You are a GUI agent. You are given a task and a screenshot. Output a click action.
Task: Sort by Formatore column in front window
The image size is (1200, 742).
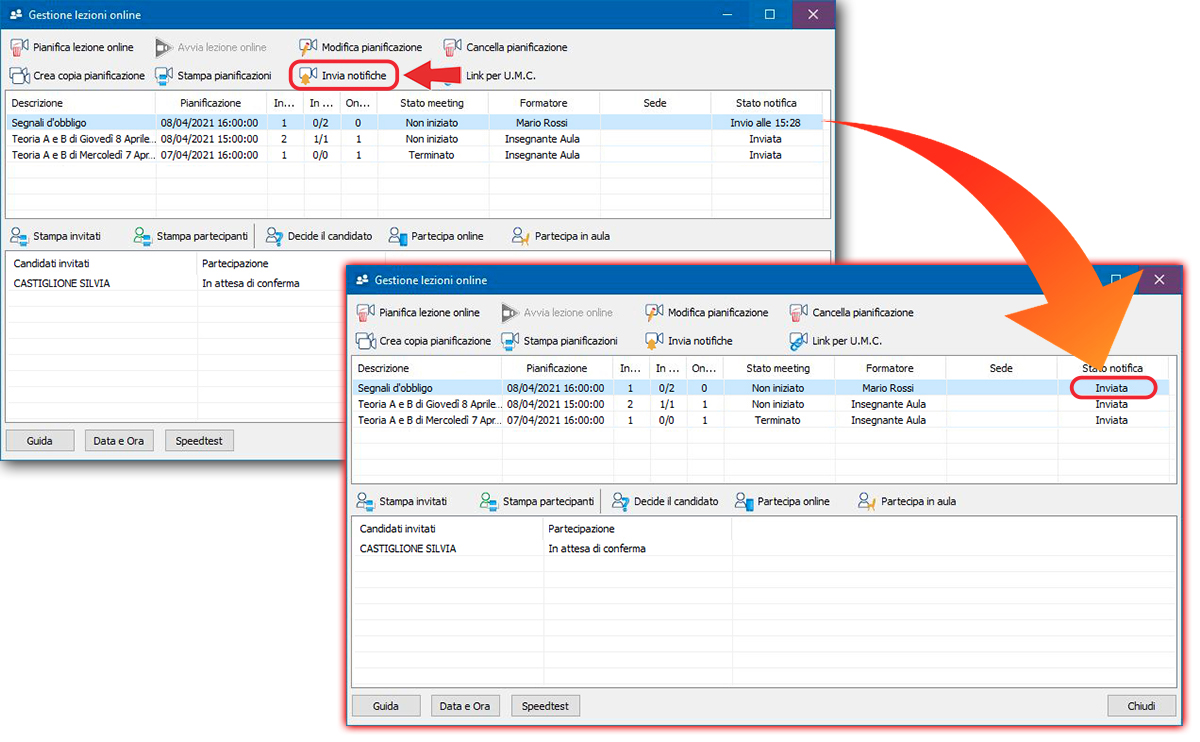[889, 369]
